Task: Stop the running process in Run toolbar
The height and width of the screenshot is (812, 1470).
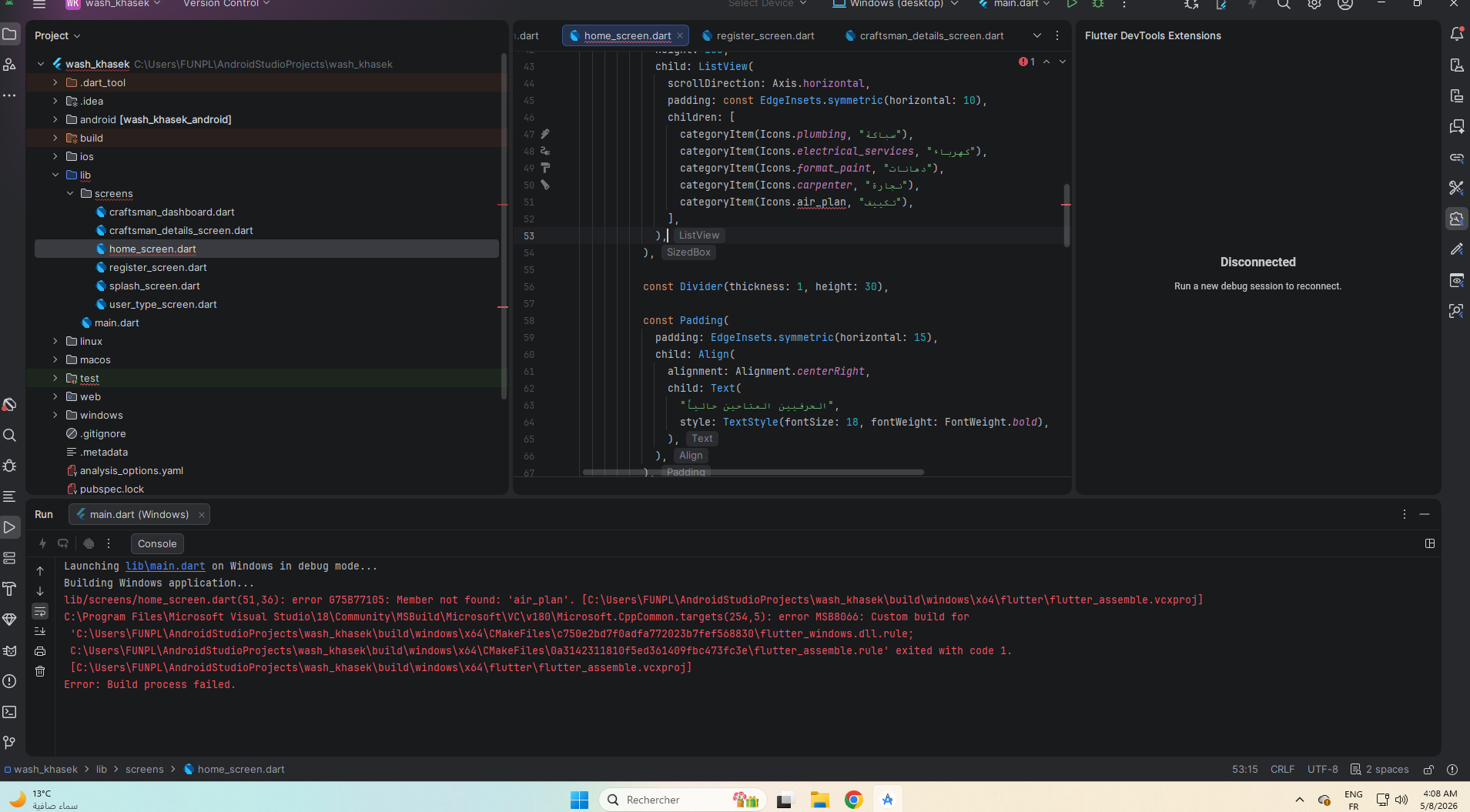Action: tap(89, 543)
